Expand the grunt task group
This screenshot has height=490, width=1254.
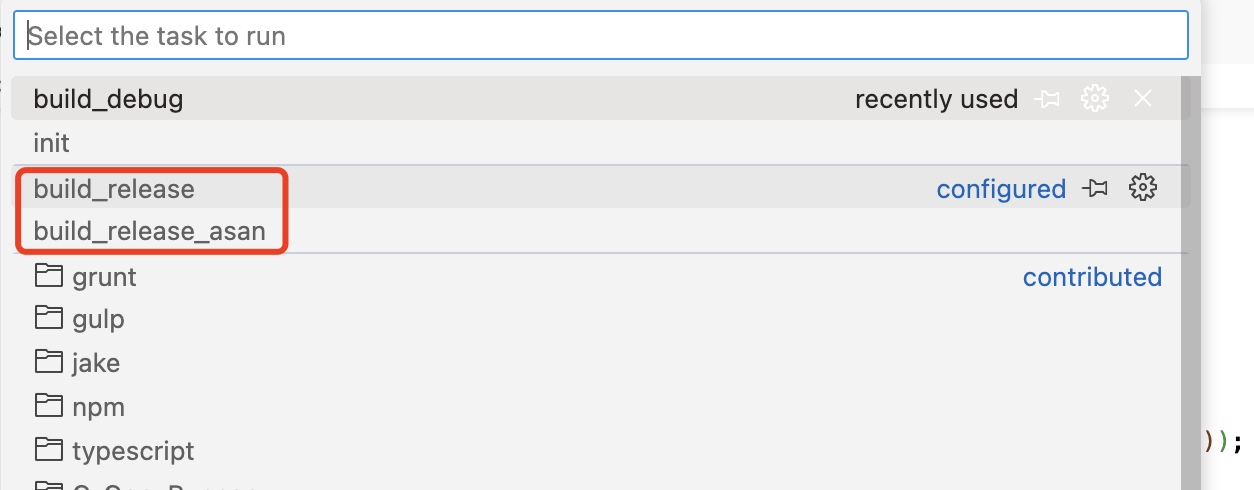tap(596, 276)
